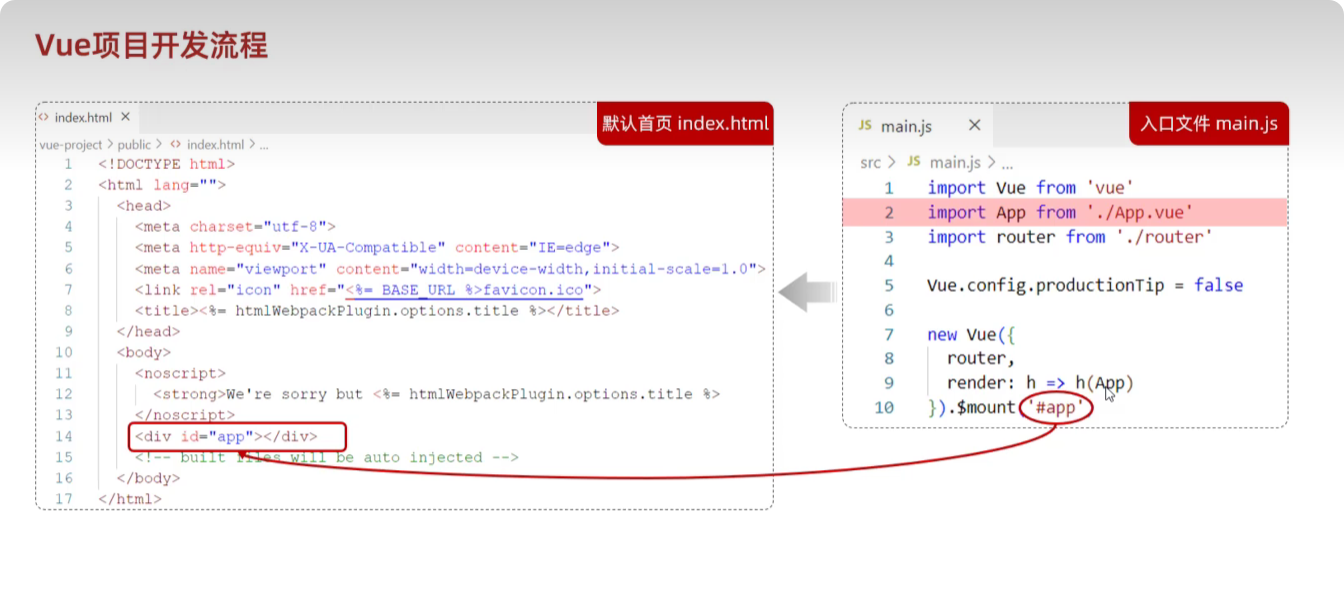
Task: Click the meta charset utf-8 line
Action: (x=235, y=227)
